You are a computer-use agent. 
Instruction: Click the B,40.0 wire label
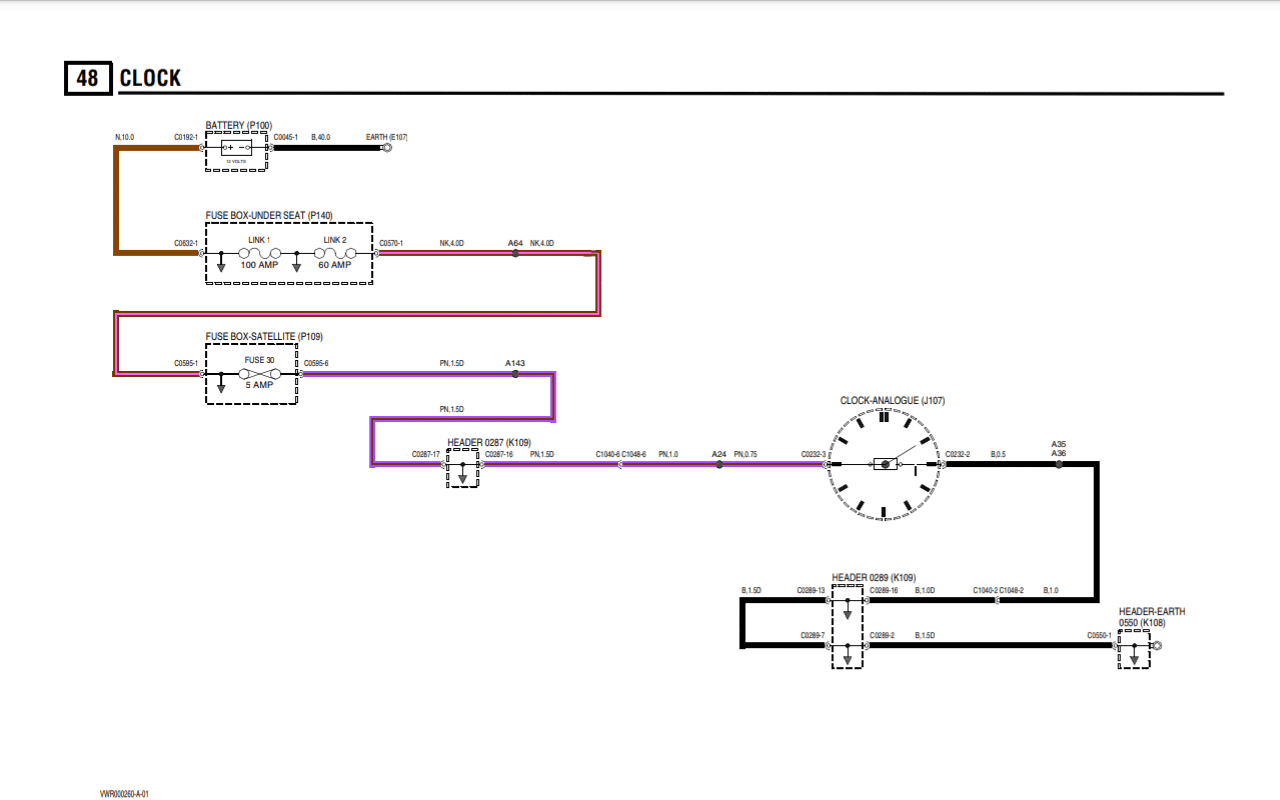click(321, 137)
